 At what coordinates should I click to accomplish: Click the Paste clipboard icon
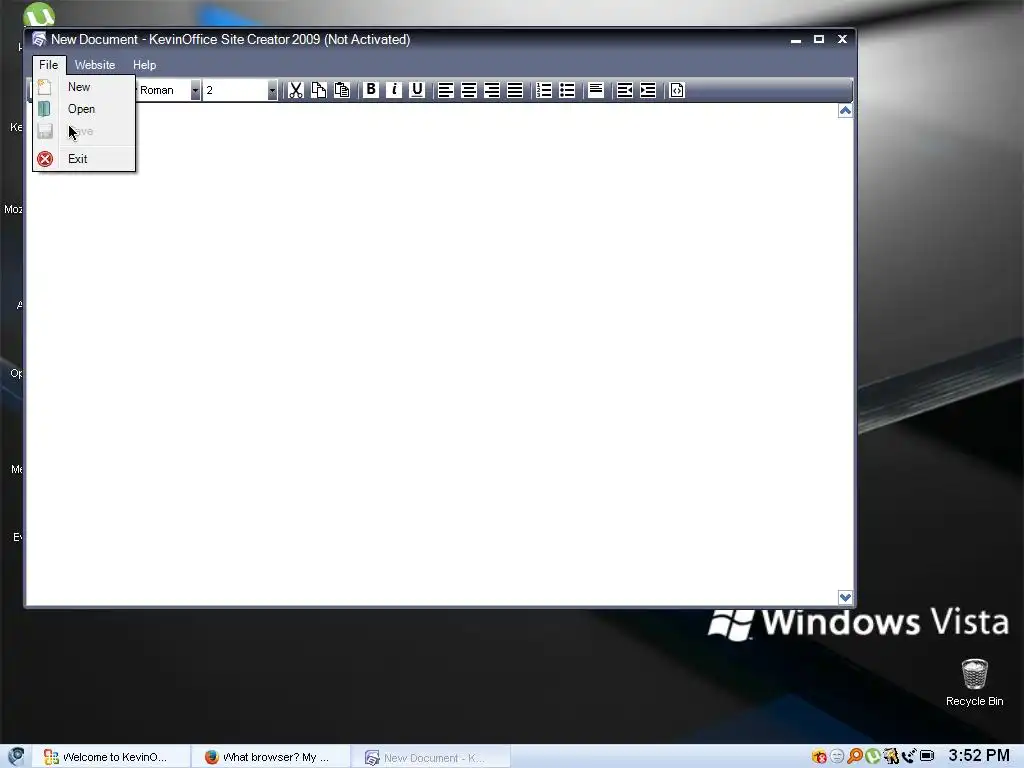tap(342, 90)
